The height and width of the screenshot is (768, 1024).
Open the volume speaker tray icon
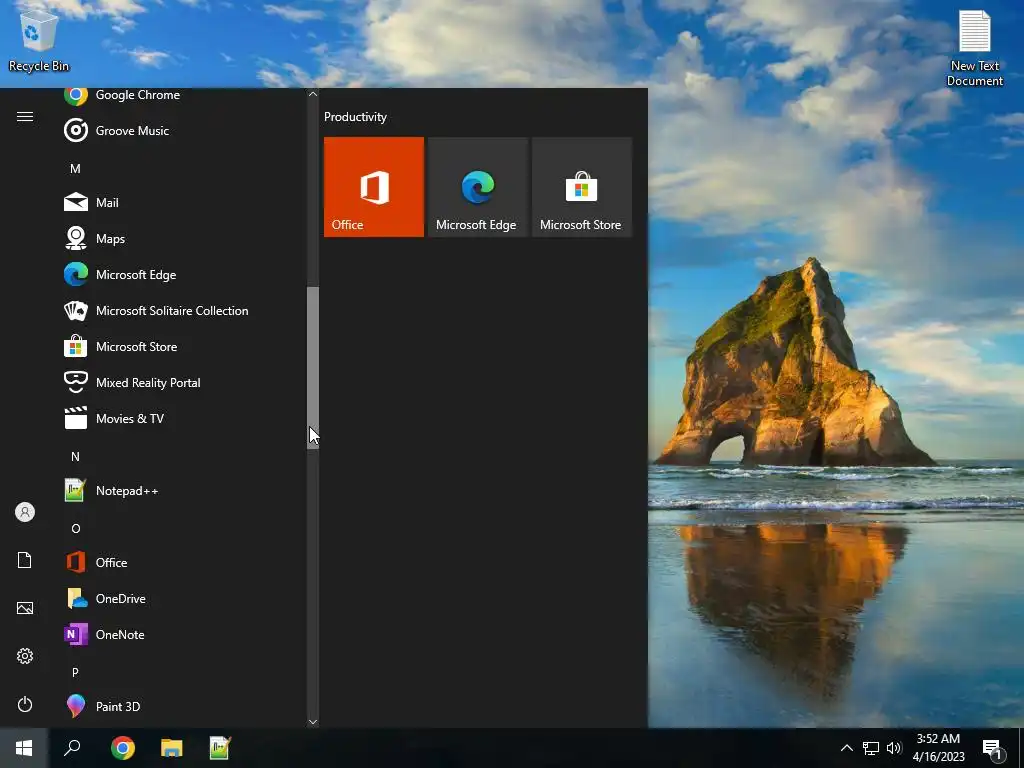pyautogui.click(x=893, y=748)
